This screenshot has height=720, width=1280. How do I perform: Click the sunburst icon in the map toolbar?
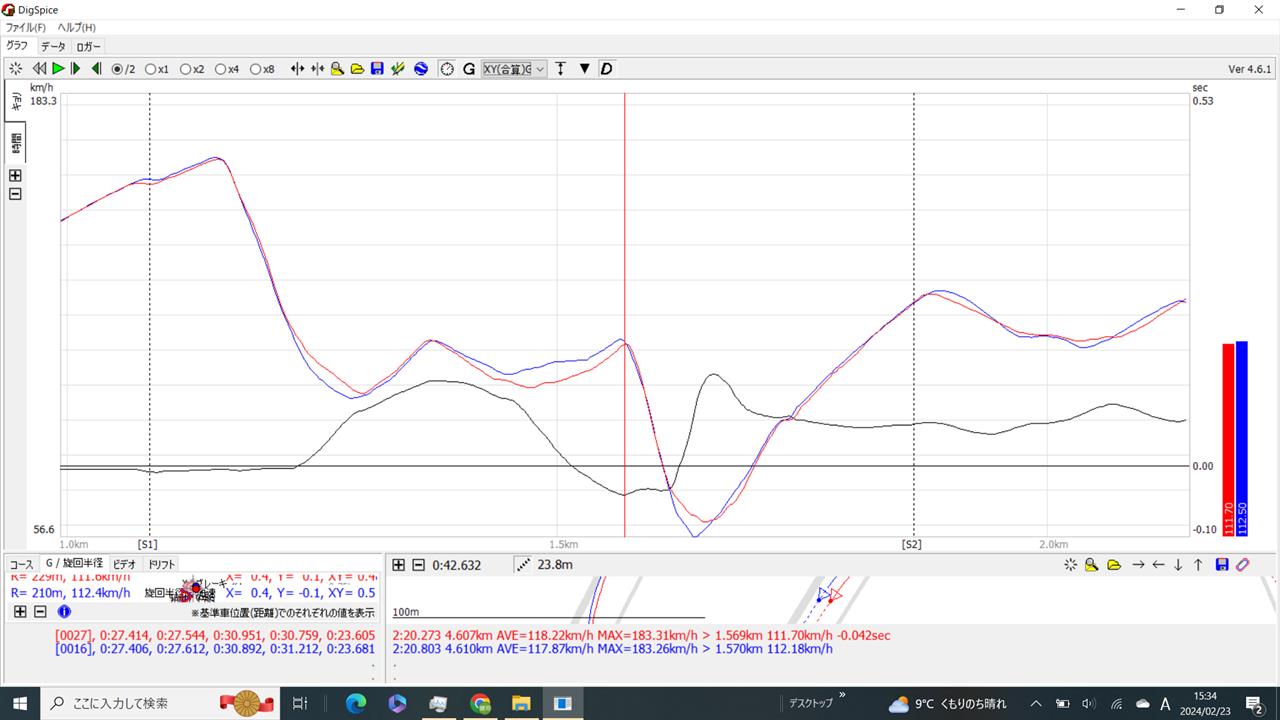[1071, 565]
